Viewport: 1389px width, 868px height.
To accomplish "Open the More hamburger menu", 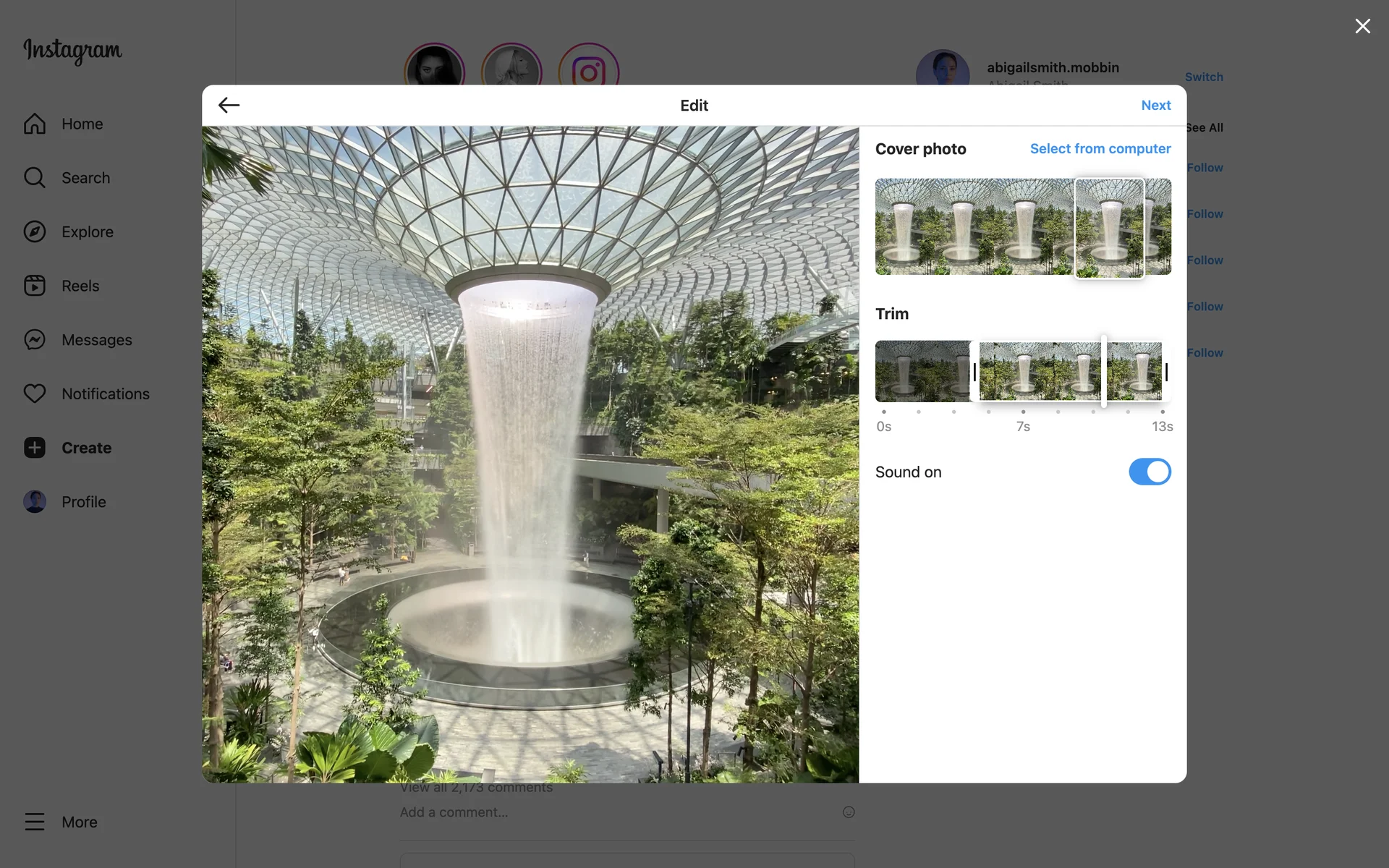I will 35,822.
